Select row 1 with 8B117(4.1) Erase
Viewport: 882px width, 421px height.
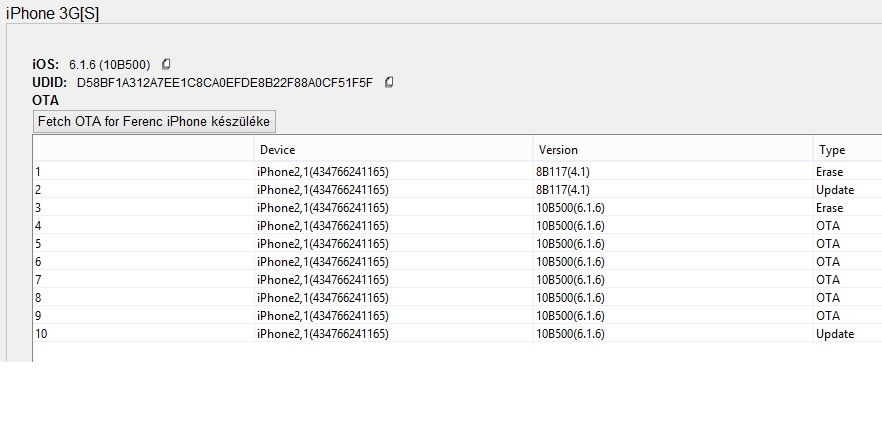[x=457, y=172]
